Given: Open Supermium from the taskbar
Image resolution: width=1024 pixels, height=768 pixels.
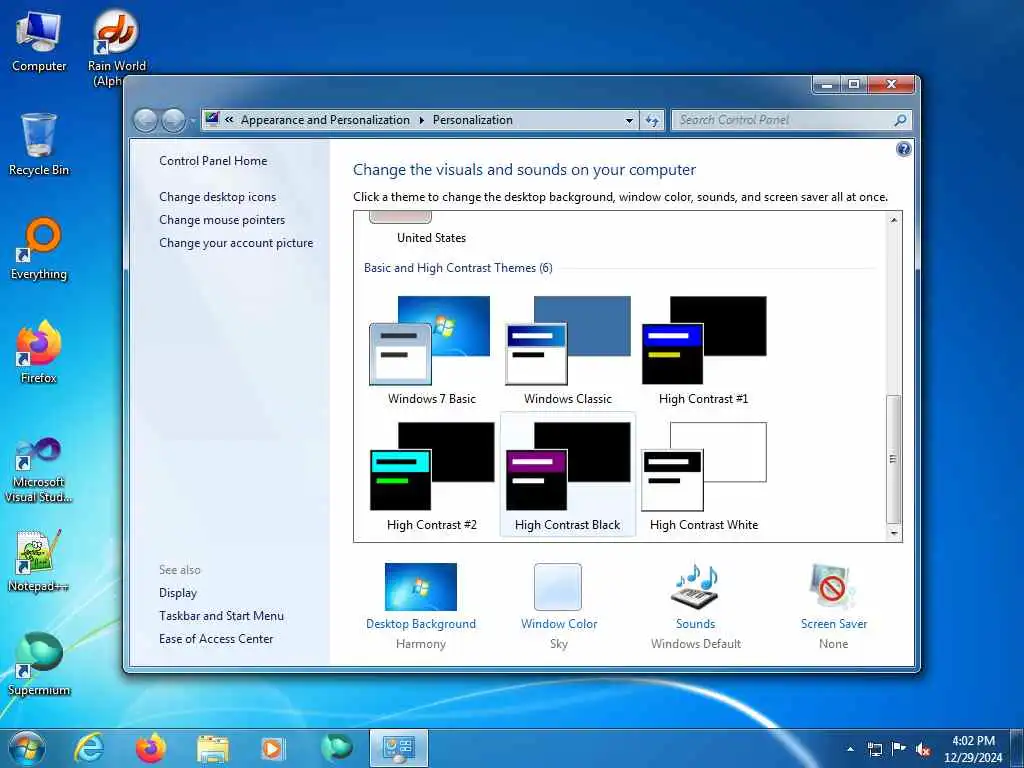Looking at the screenshot, I should pyautogui.click(x=336, y=748).
